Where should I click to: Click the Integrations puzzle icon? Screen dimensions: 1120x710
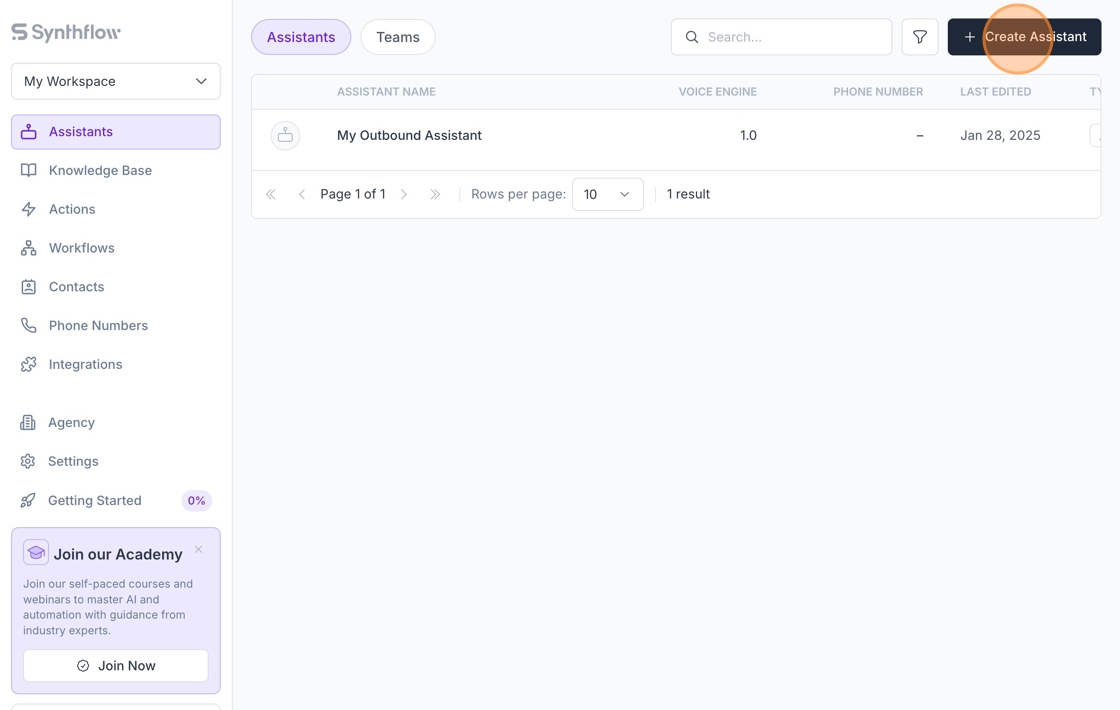coord(29,365)
